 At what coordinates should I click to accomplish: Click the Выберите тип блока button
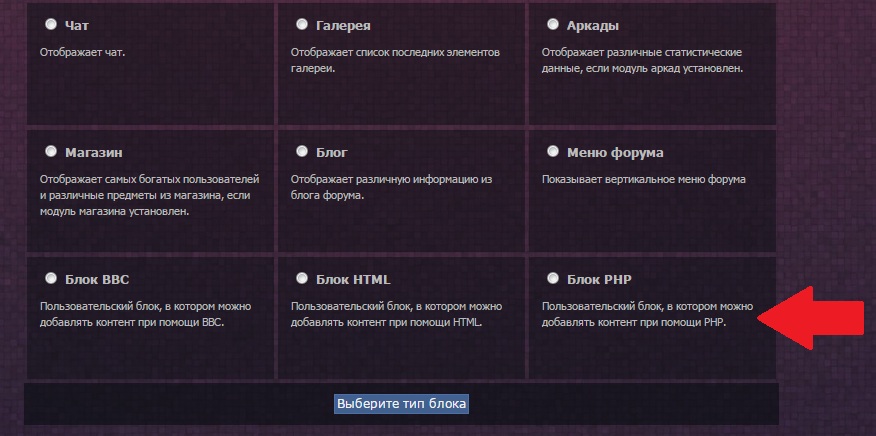(x=401, y=404)
